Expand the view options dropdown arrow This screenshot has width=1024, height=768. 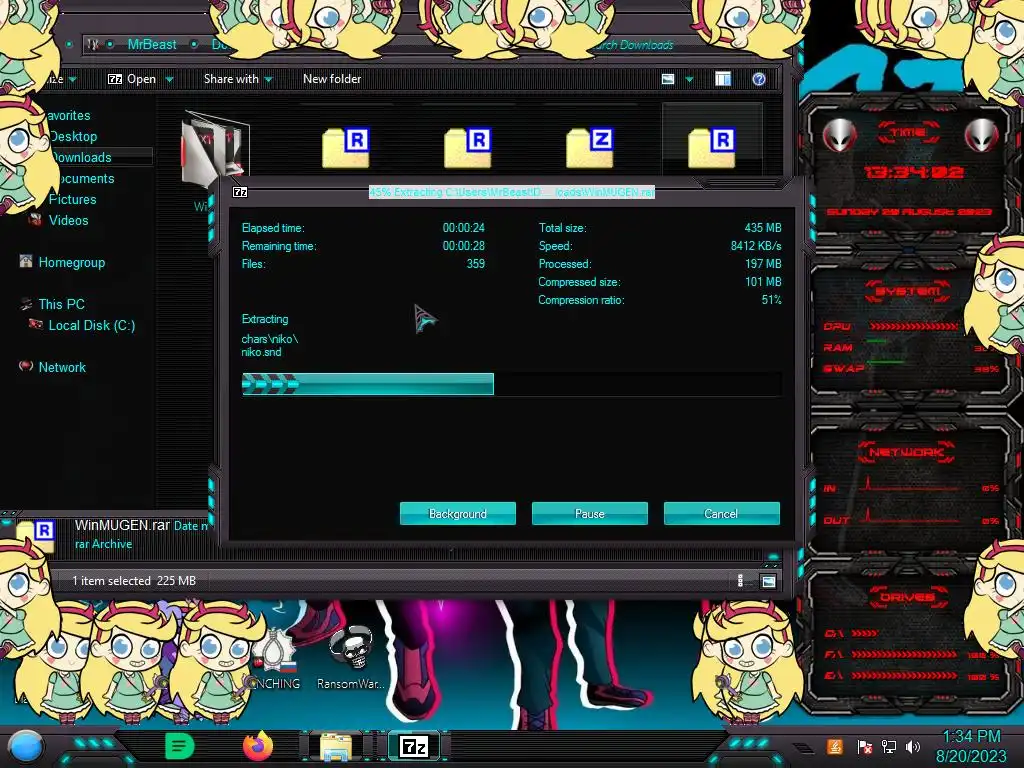690,80
